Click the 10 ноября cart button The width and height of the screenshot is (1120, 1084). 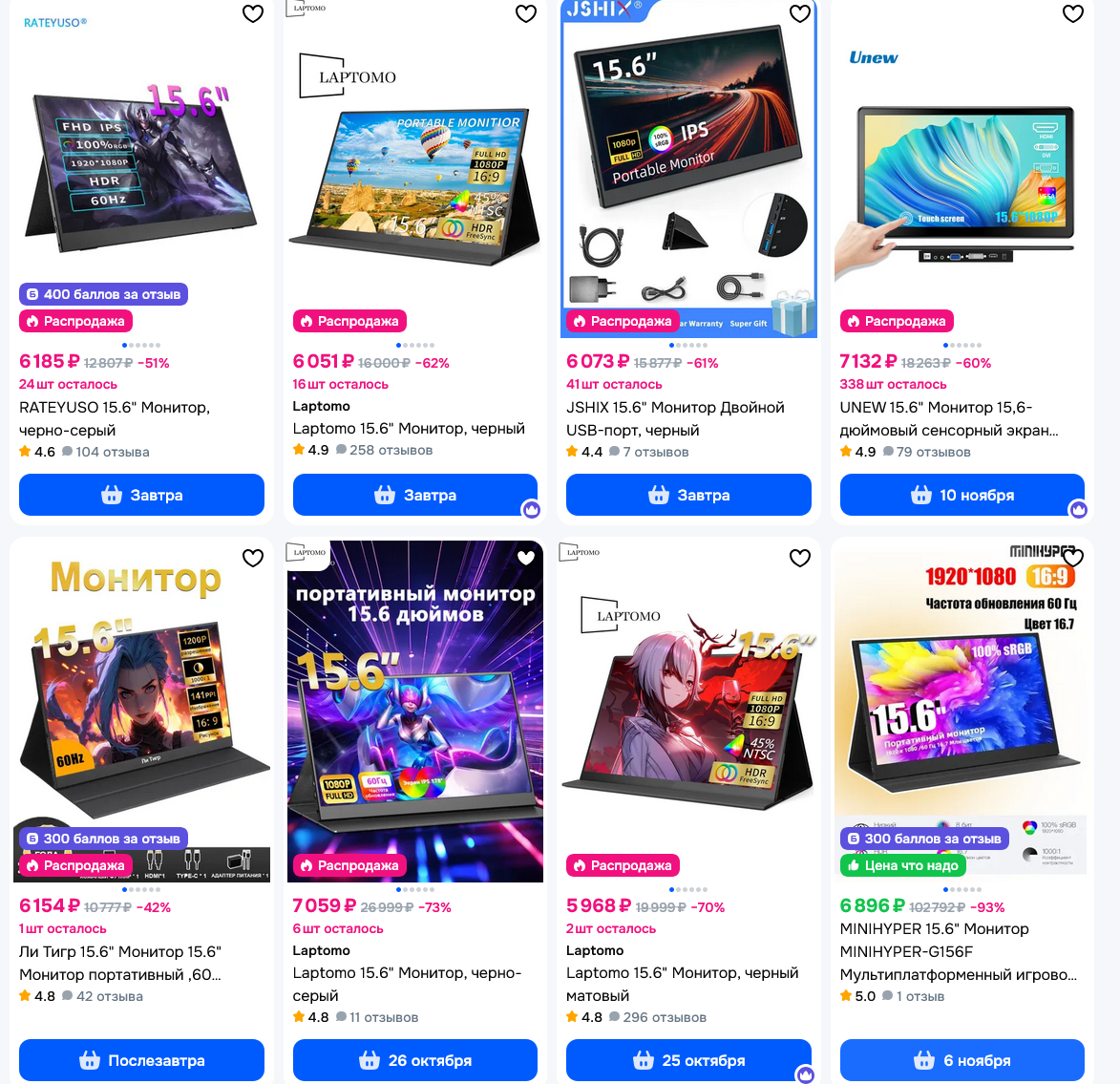tap(962, 495)
